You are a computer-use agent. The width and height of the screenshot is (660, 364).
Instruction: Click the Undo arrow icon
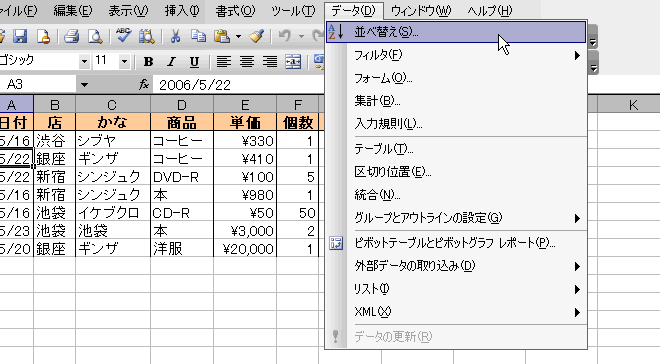285,36
